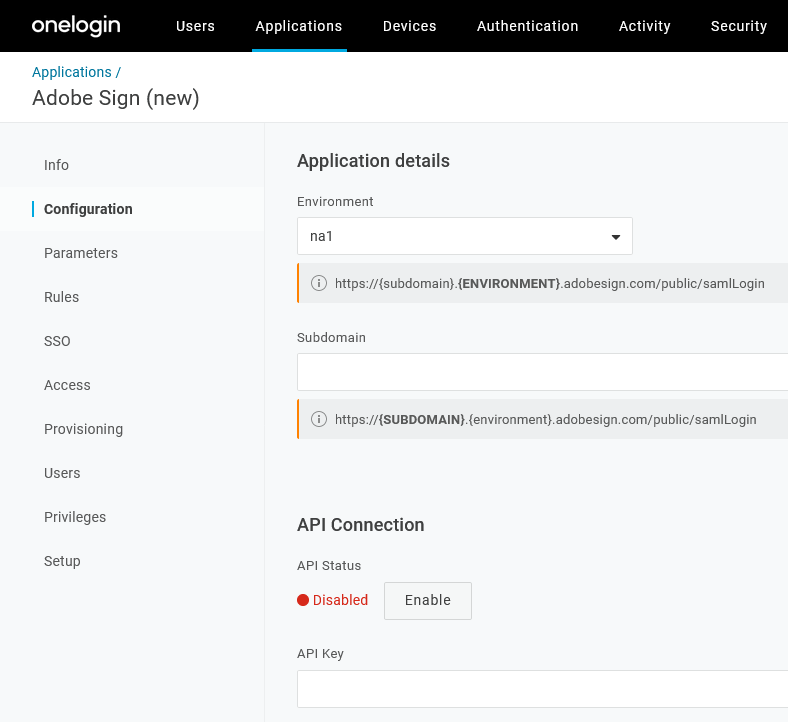The image size is (788, 722).
Task: Go to the Access tab
Action: 67,385
